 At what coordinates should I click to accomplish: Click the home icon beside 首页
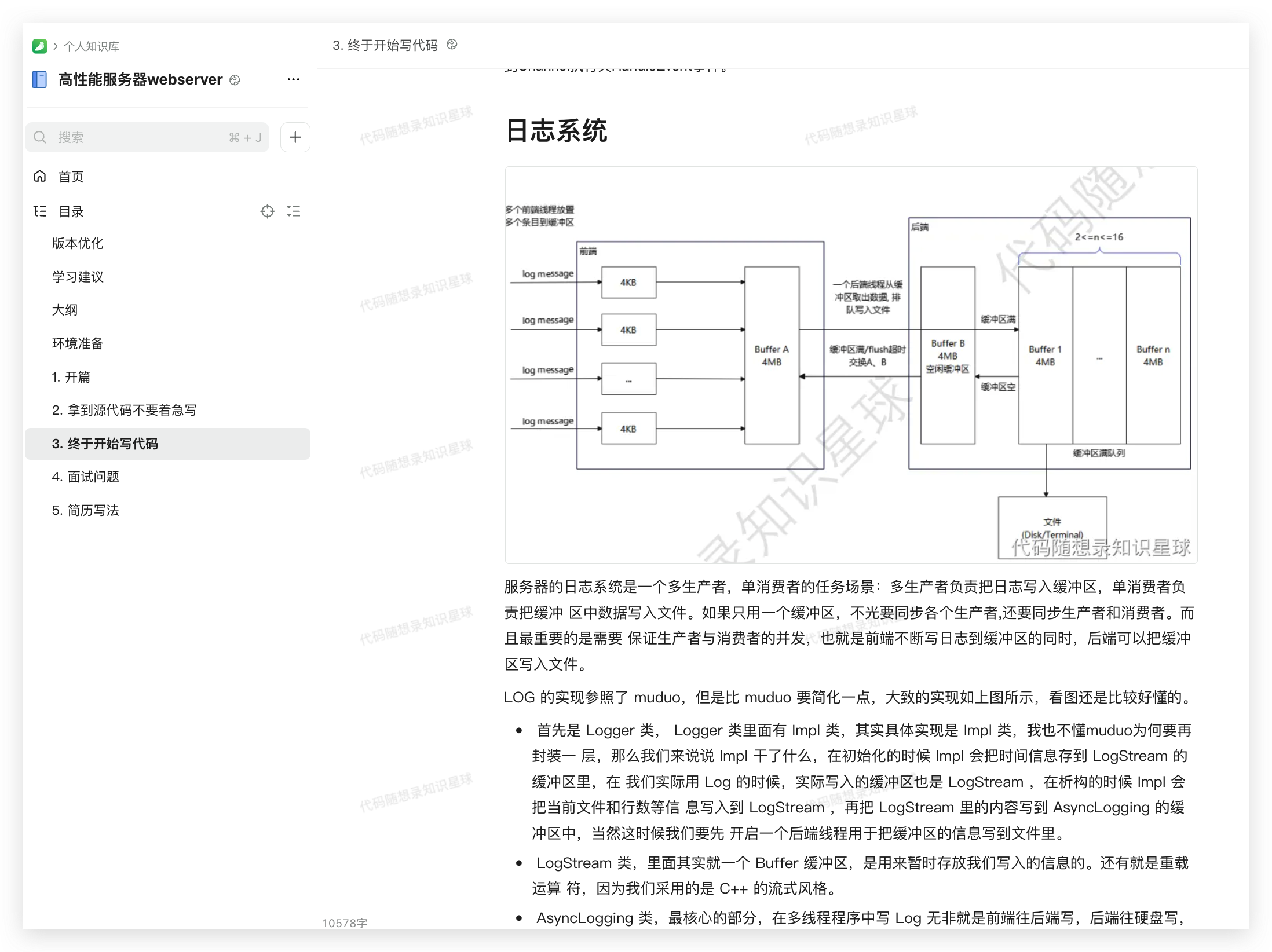pos(39,176)
